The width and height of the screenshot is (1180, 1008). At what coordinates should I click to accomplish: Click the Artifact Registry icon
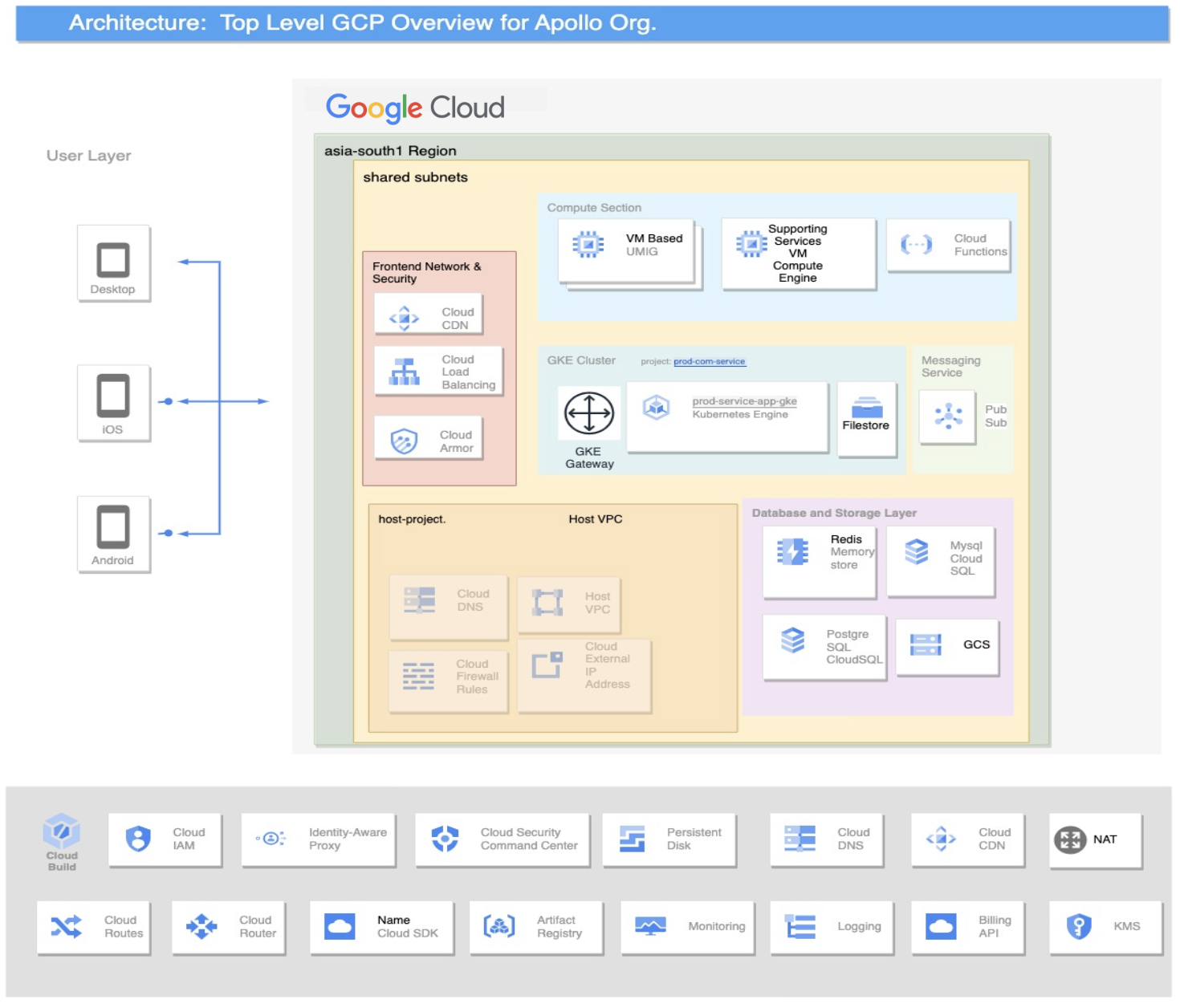point(498,927)
